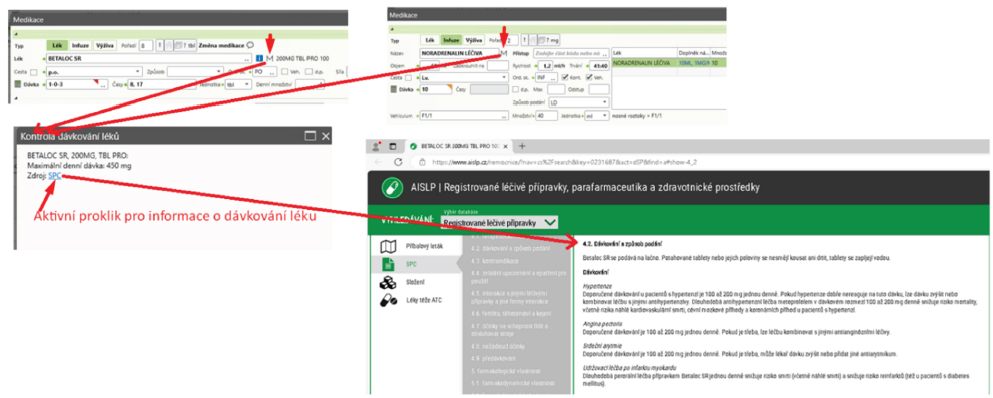Image resolution: width=993 pixels, height=398 pixels.
Task: Go to 5.1 farmakodynamické vlastnosti section
Action: coord(513,383)
